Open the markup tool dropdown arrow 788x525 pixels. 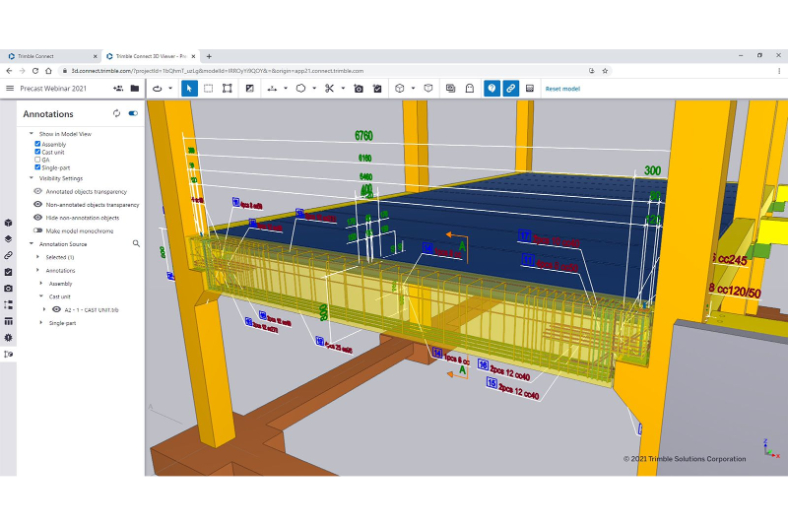coord(314,88)
